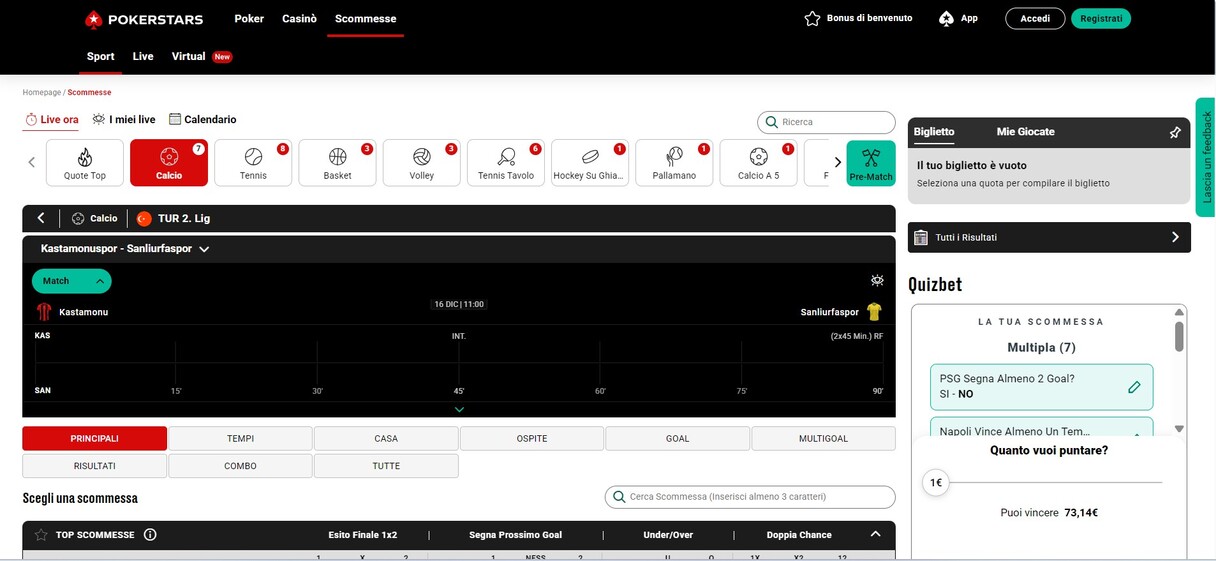Switch to the Sport tab
Viewport: 1216px width, 561px height.
coord(100,57)
